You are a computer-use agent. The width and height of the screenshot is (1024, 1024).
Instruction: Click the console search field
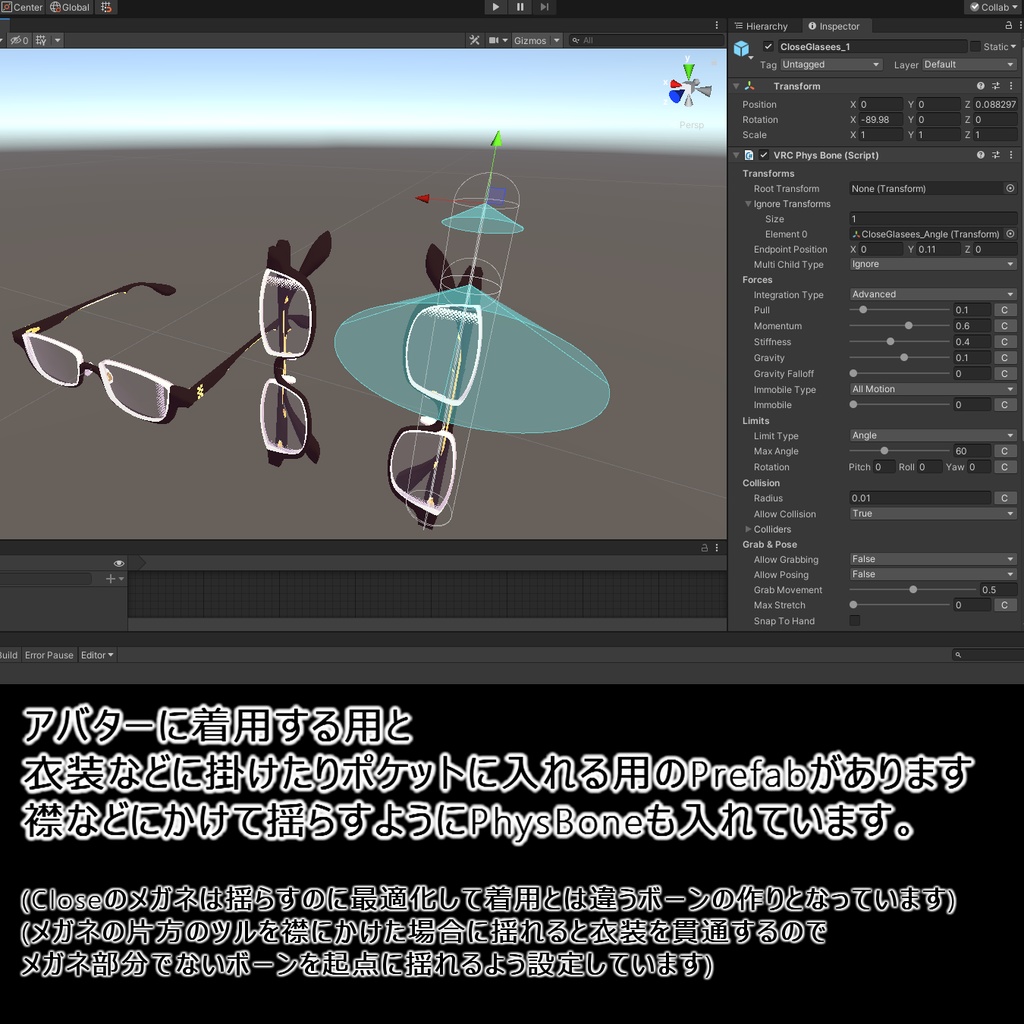click(987, 654)
